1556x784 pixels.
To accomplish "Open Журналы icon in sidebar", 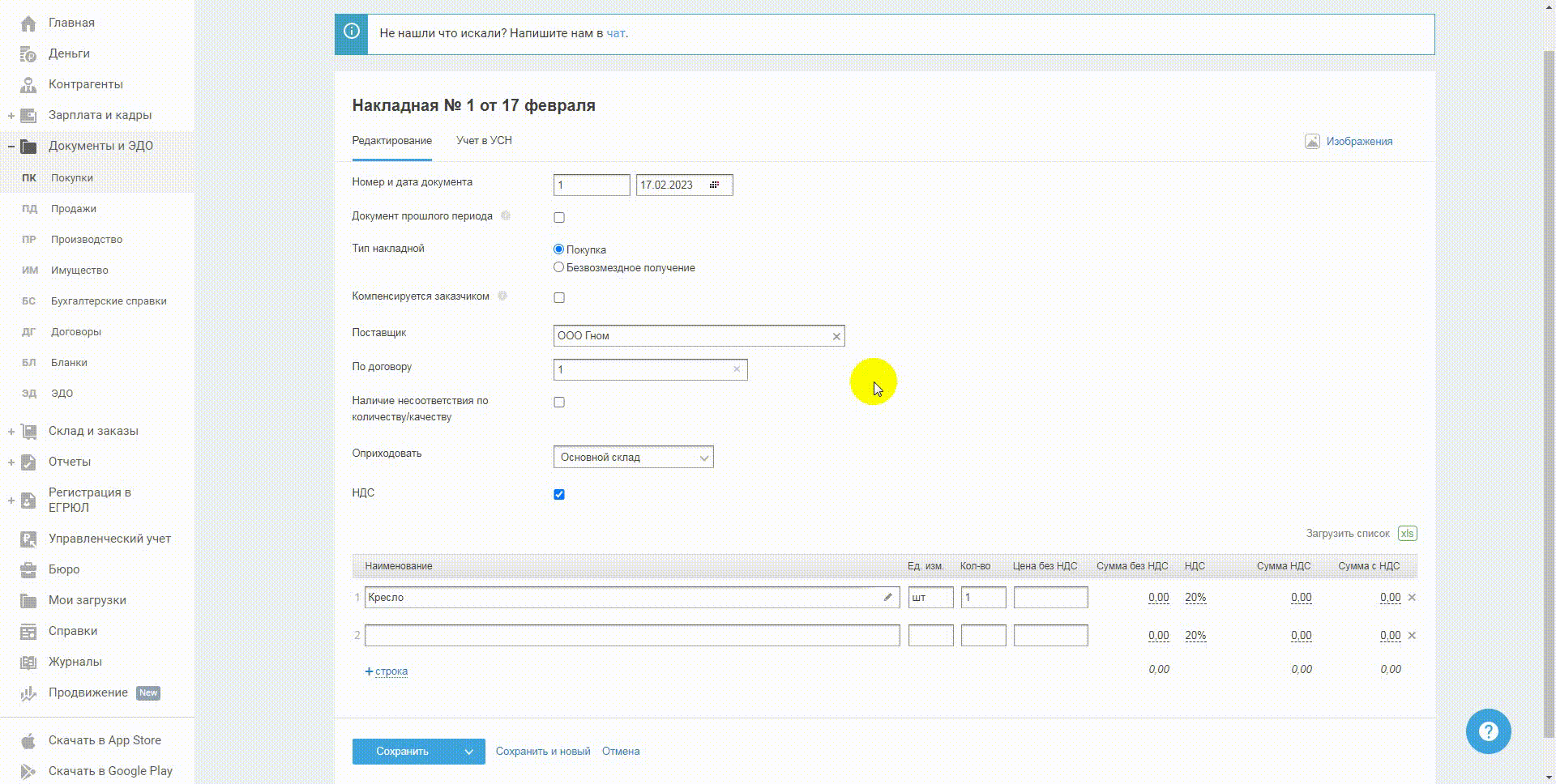I will coord(28,663).
